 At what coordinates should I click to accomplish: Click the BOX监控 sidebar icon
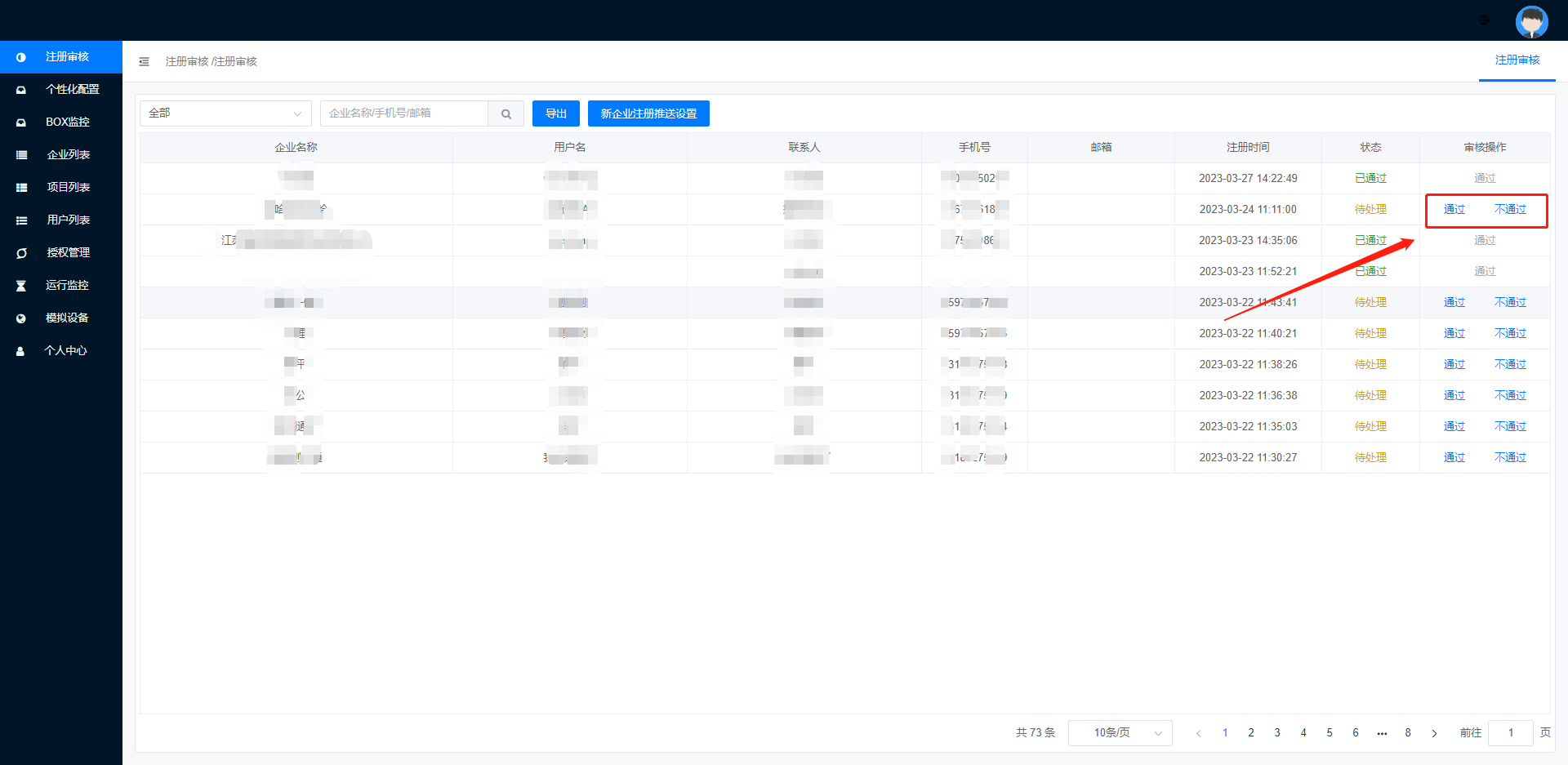point(21,122)
